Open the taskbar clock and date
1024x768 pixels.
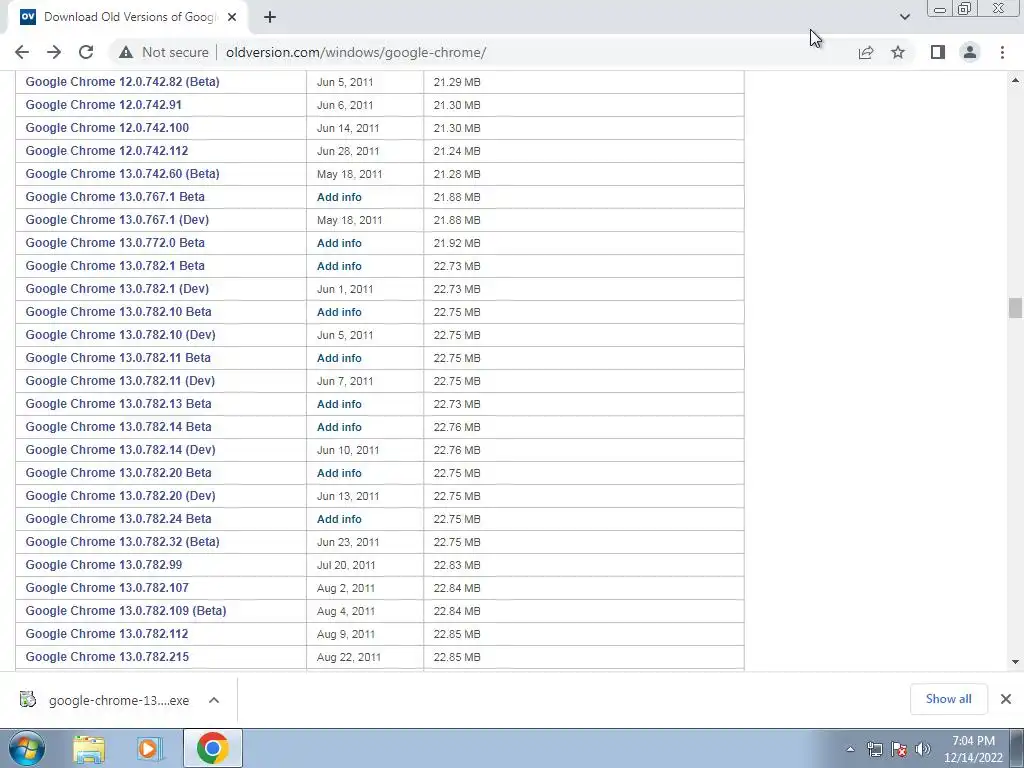[973, 749]
